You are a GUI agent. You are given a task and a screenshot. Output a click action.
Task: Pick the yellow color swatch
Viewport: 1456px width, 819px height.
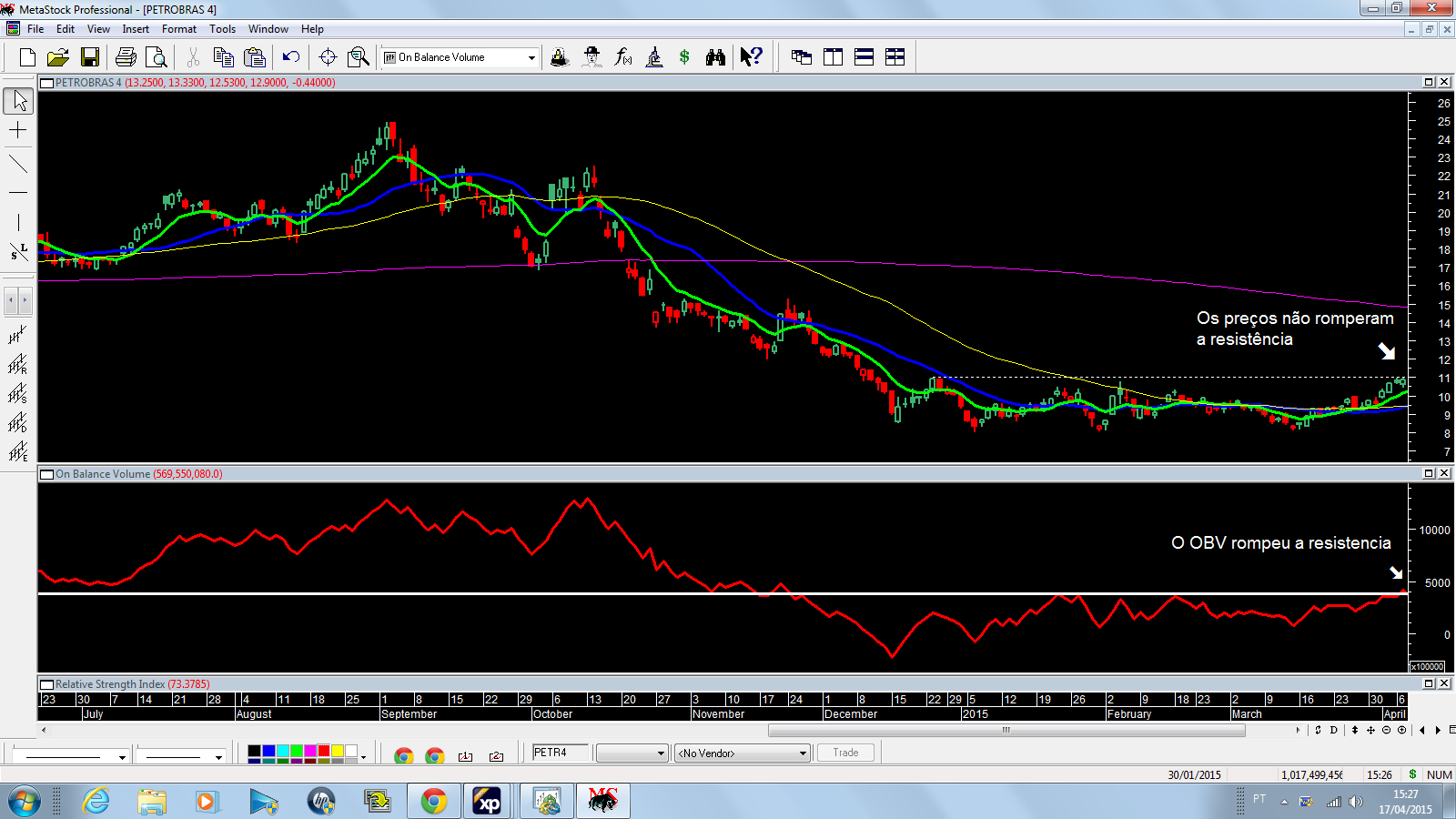pyautogui.click(x=338, y=752)
